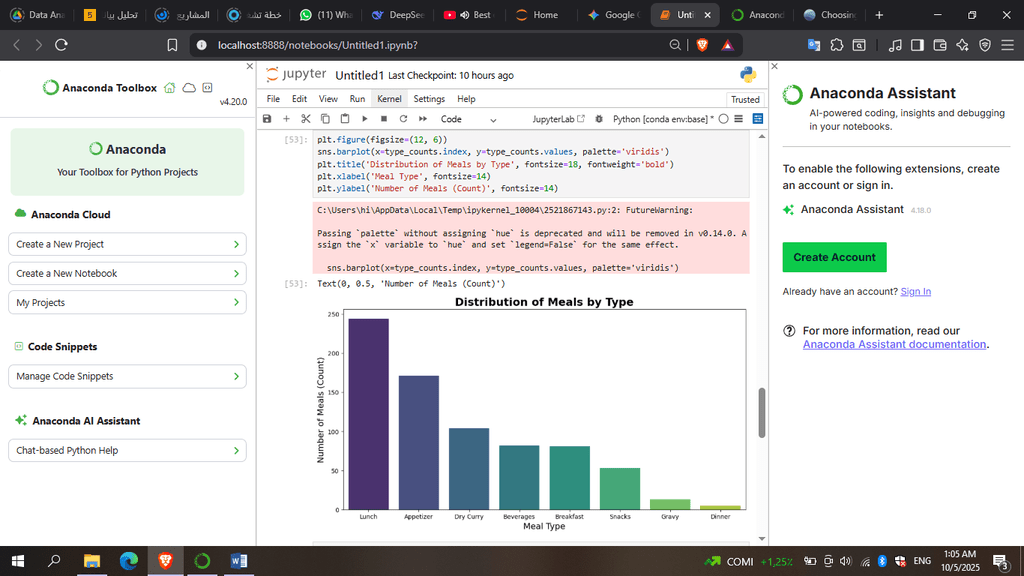
Task: Click the cloud icon in Anaconda Toolbox header
Action: pos(188,88)
